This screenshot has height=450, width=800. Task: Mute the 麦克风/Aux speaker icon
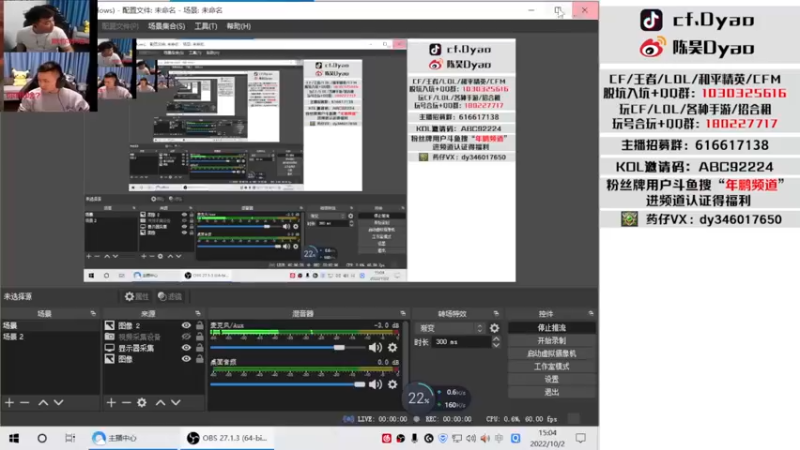pos(375,347)
